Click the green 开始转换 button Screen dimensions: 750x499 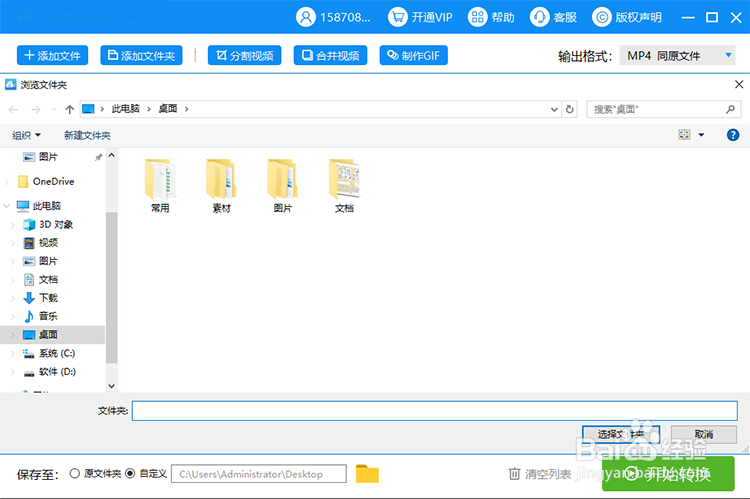tap(668, 474)
